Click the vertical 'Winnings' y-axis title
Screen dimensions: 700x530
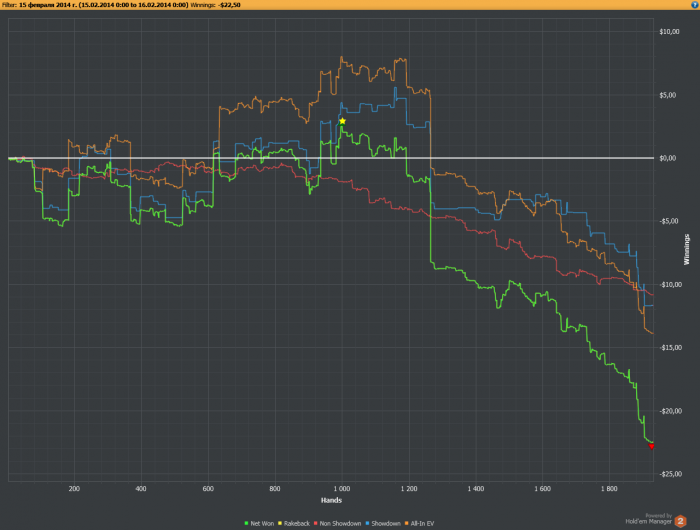687,250
